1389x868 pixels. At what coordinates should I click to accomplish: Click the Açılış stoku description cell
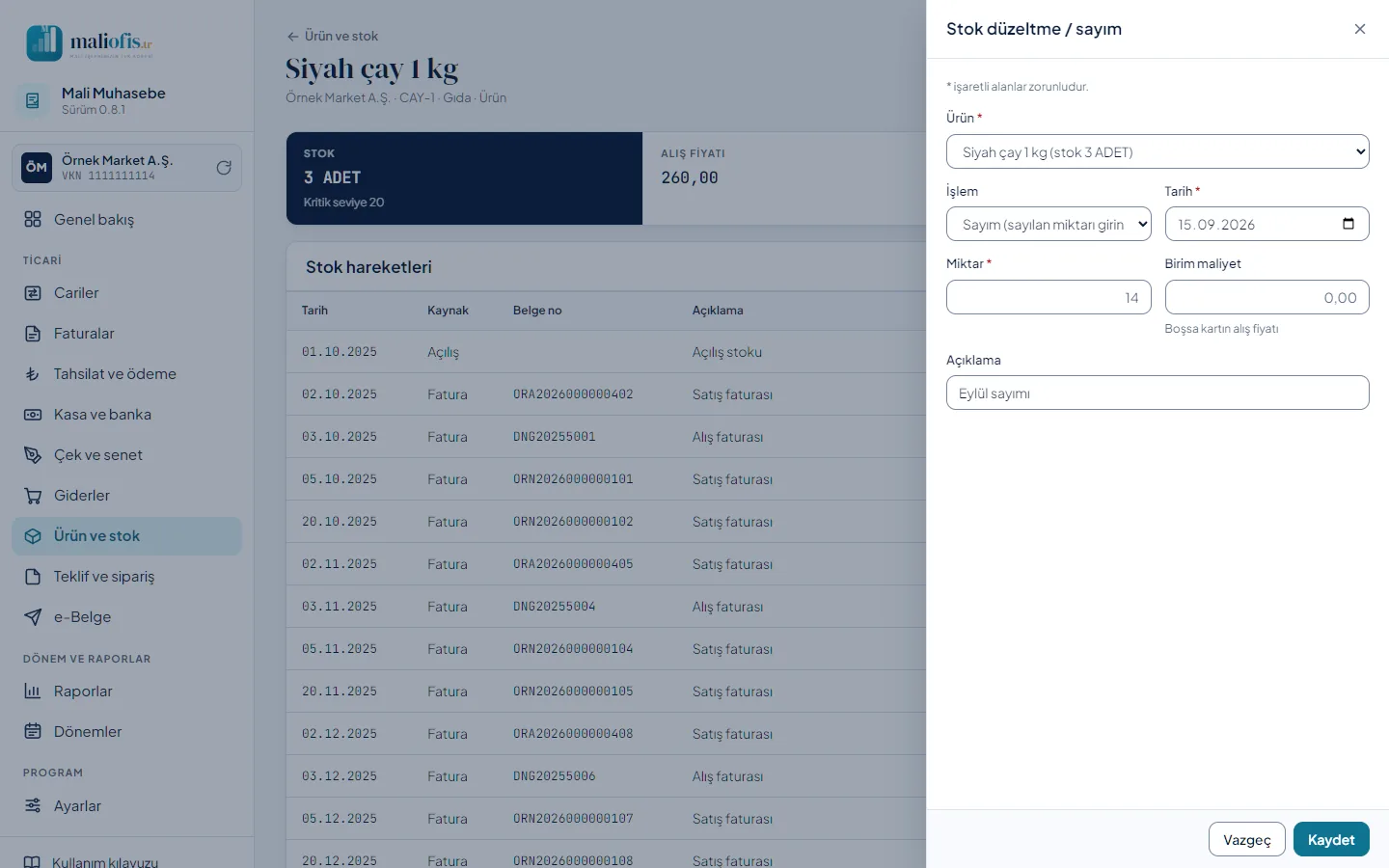pos(727,352)
